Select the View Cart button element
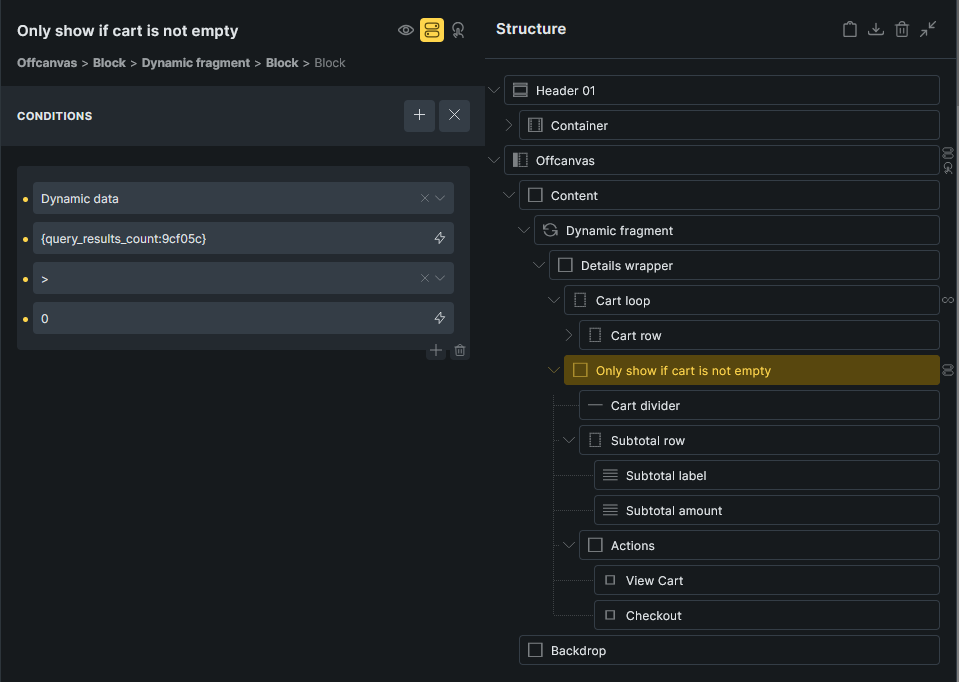 tap(767, 580)
